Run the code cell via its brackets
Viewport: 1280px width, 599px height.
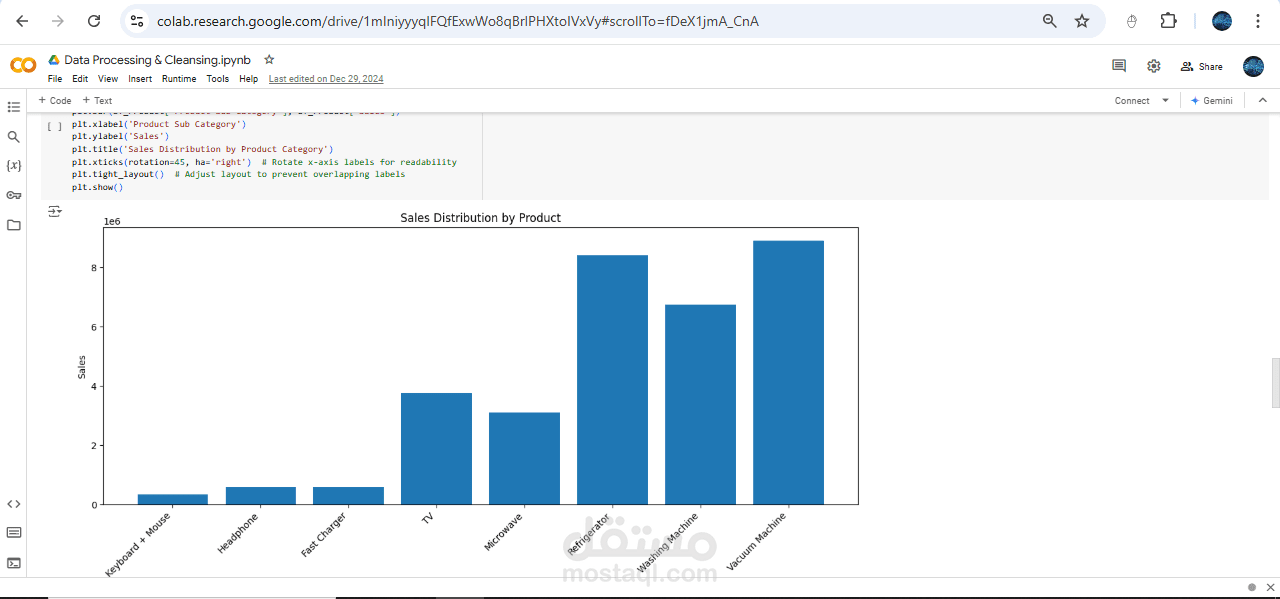[54, 127]
